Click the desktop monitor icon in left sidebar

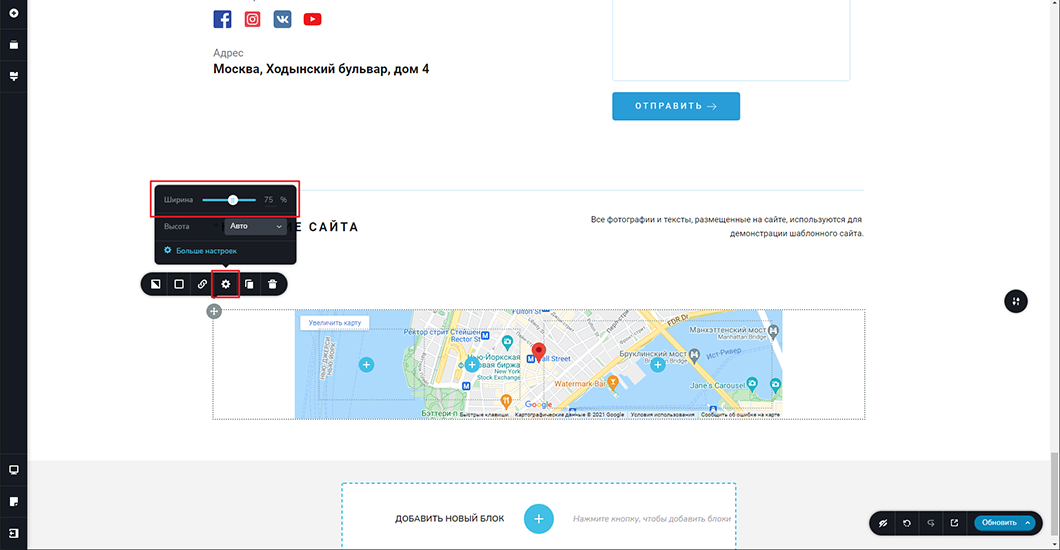(x=14, y=470)
